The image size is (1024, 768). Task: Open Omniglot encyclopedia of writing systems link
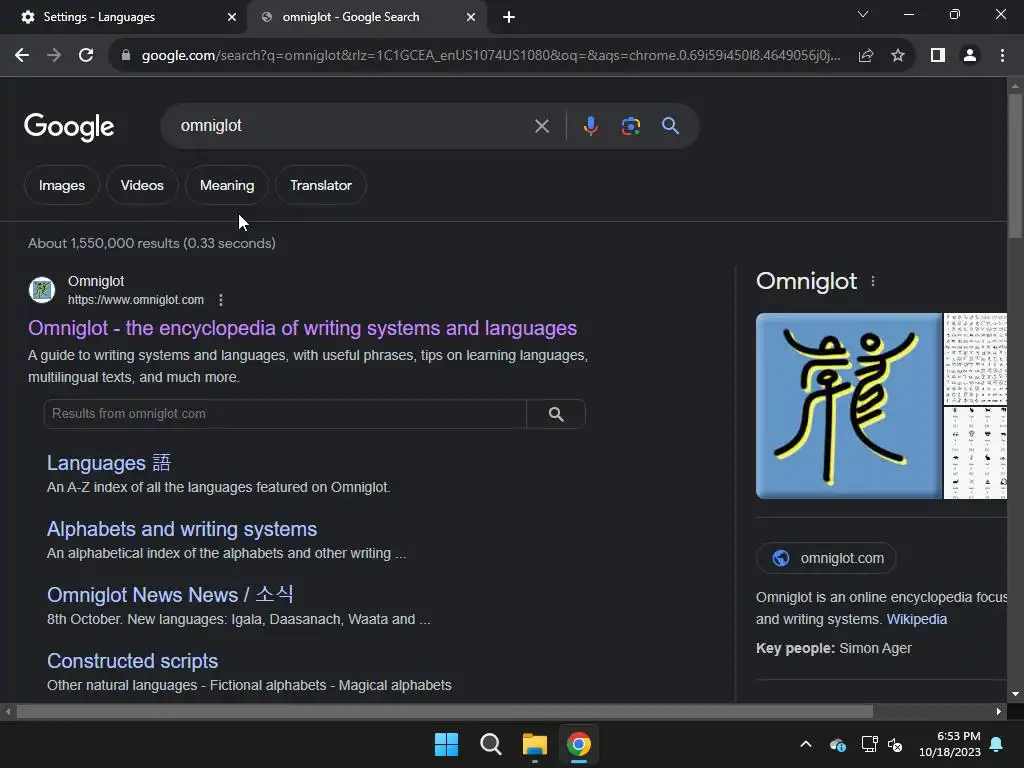coord(302,328)
